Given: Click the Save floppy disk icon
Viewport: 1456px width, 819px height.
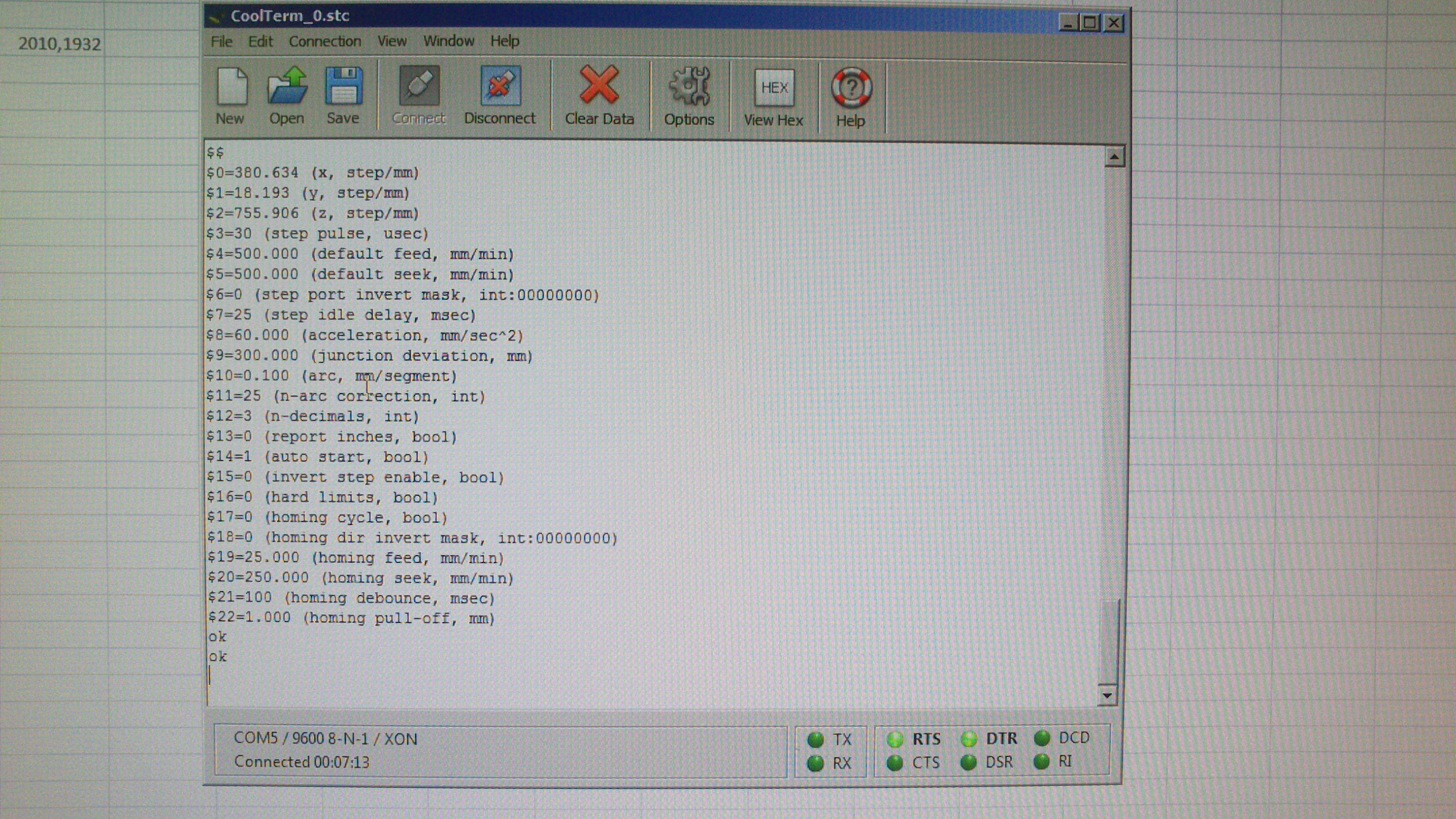Looking at the screenshot, I should [344, 86].
